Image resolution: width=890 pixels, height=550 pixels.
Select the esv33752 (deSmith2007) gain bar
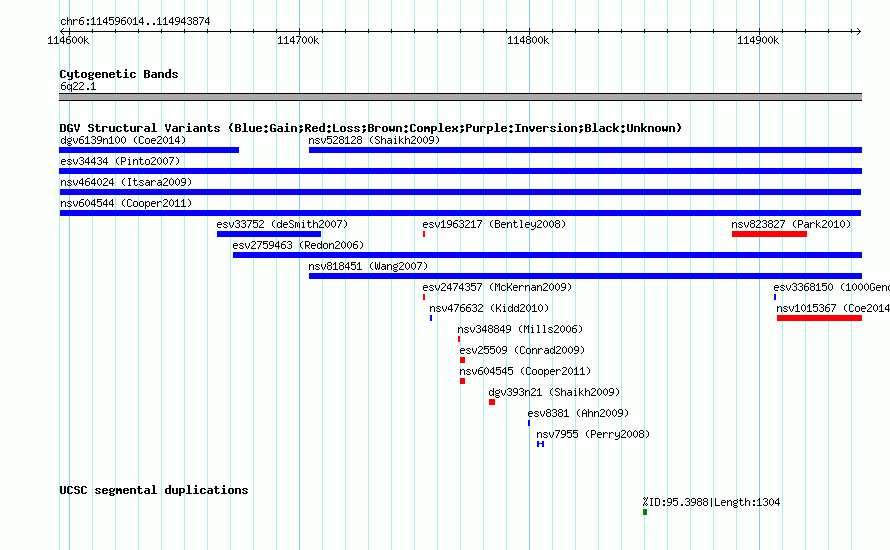[269, 234]
